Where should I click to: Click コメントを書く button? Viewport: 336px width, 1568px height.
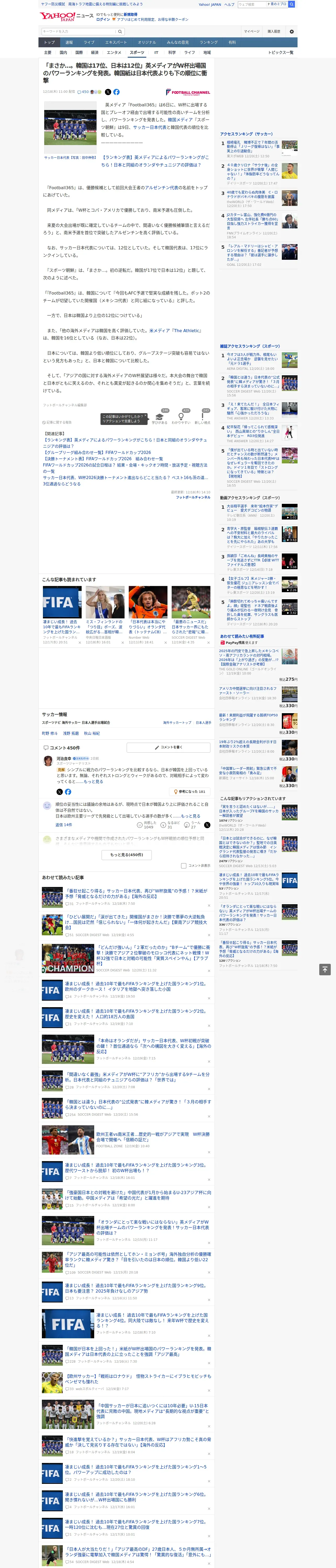tap(168, 747)
